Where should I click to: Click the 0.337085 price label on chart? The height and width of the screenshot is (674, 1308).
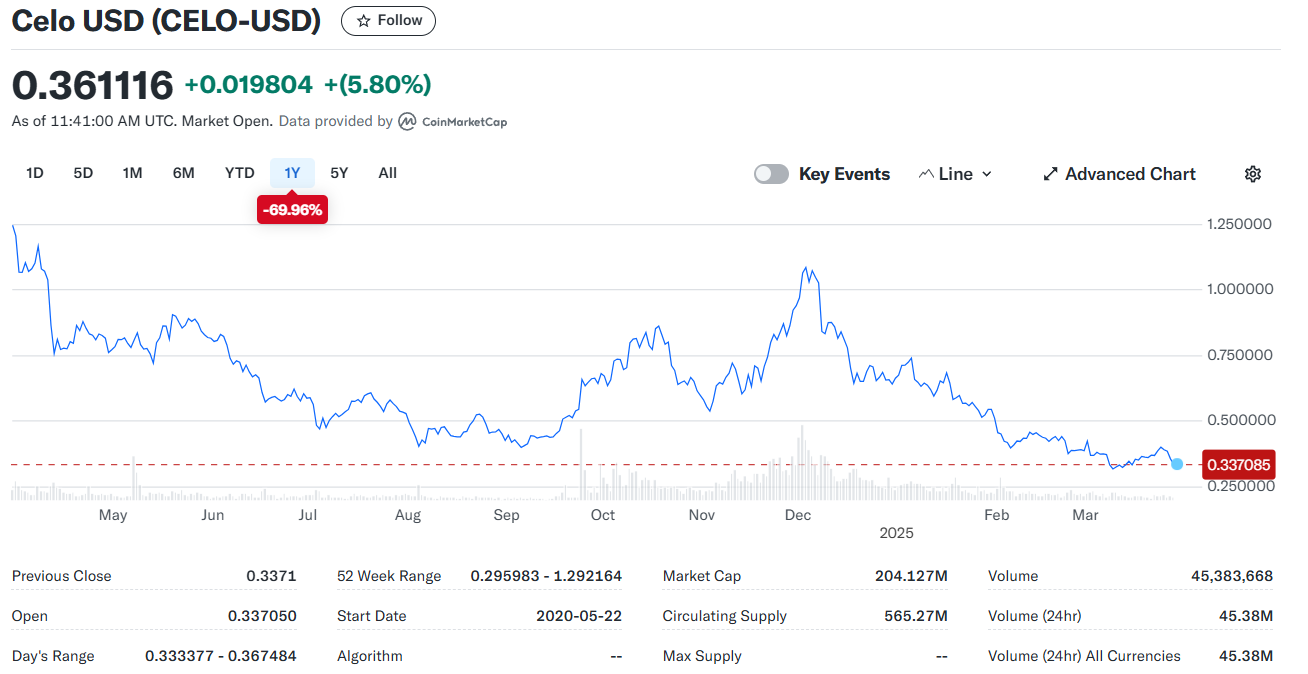coord(1238,465)
